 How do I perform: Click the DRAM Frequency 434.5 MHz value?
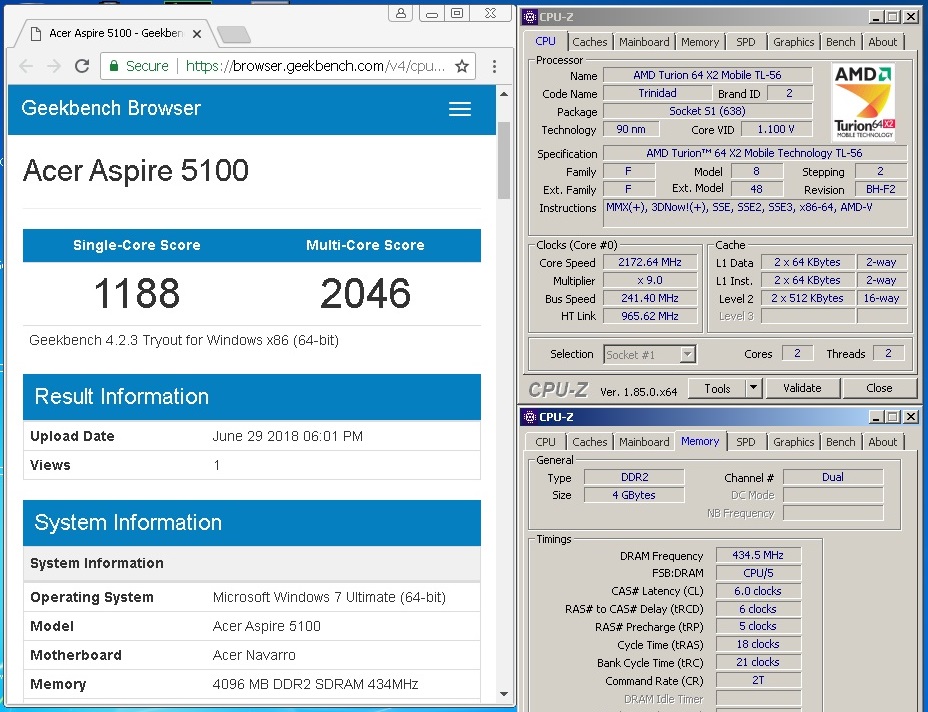click(x=758, y=555)
